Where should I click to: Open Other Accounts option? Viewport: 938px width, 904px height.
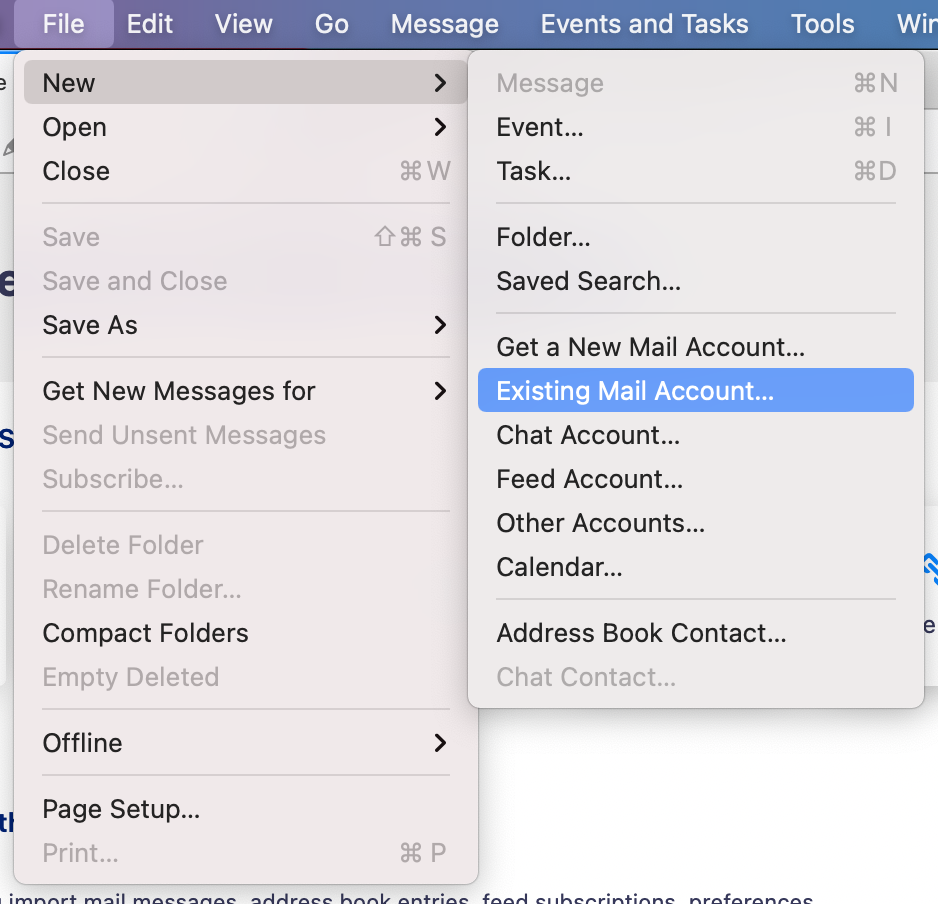click(696, 522)
